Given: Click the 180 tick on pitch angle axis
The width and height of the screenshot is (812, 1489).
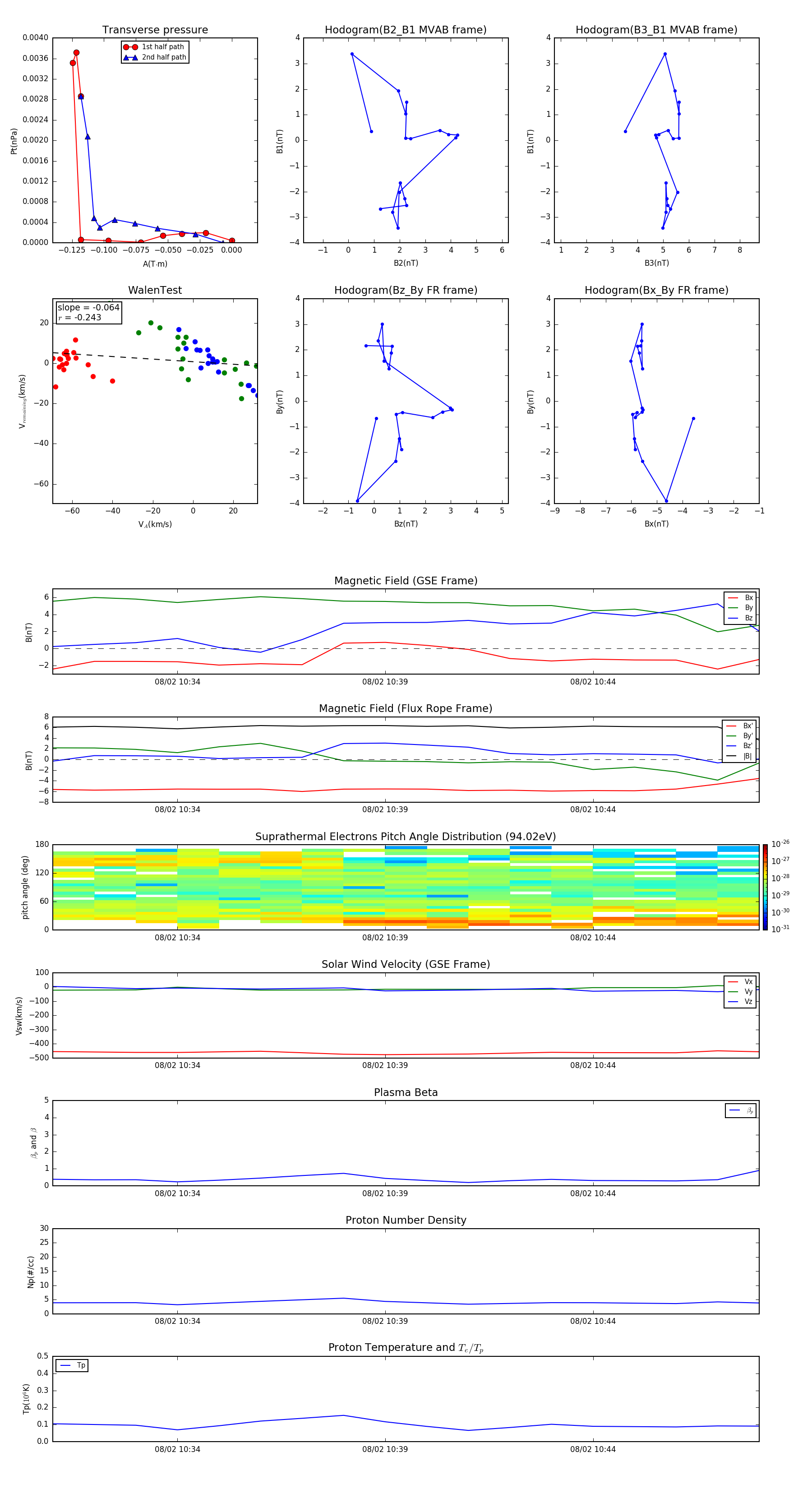Looking at the screenshot, I should click(x=42, y=845).
